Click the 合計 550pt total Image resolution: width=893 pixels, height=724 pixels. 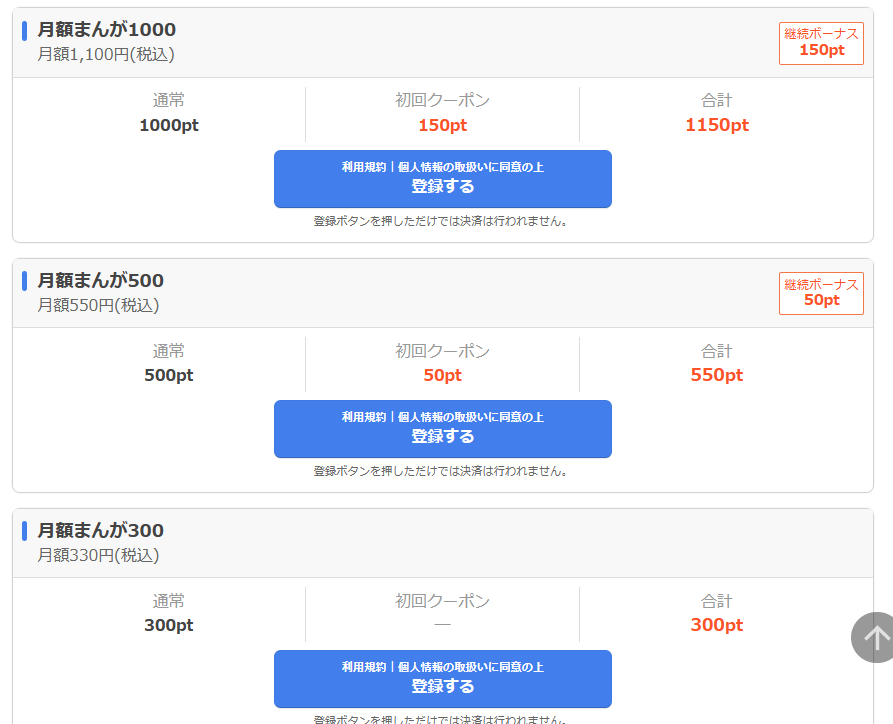pyautogui.click(x=716, y=375)
